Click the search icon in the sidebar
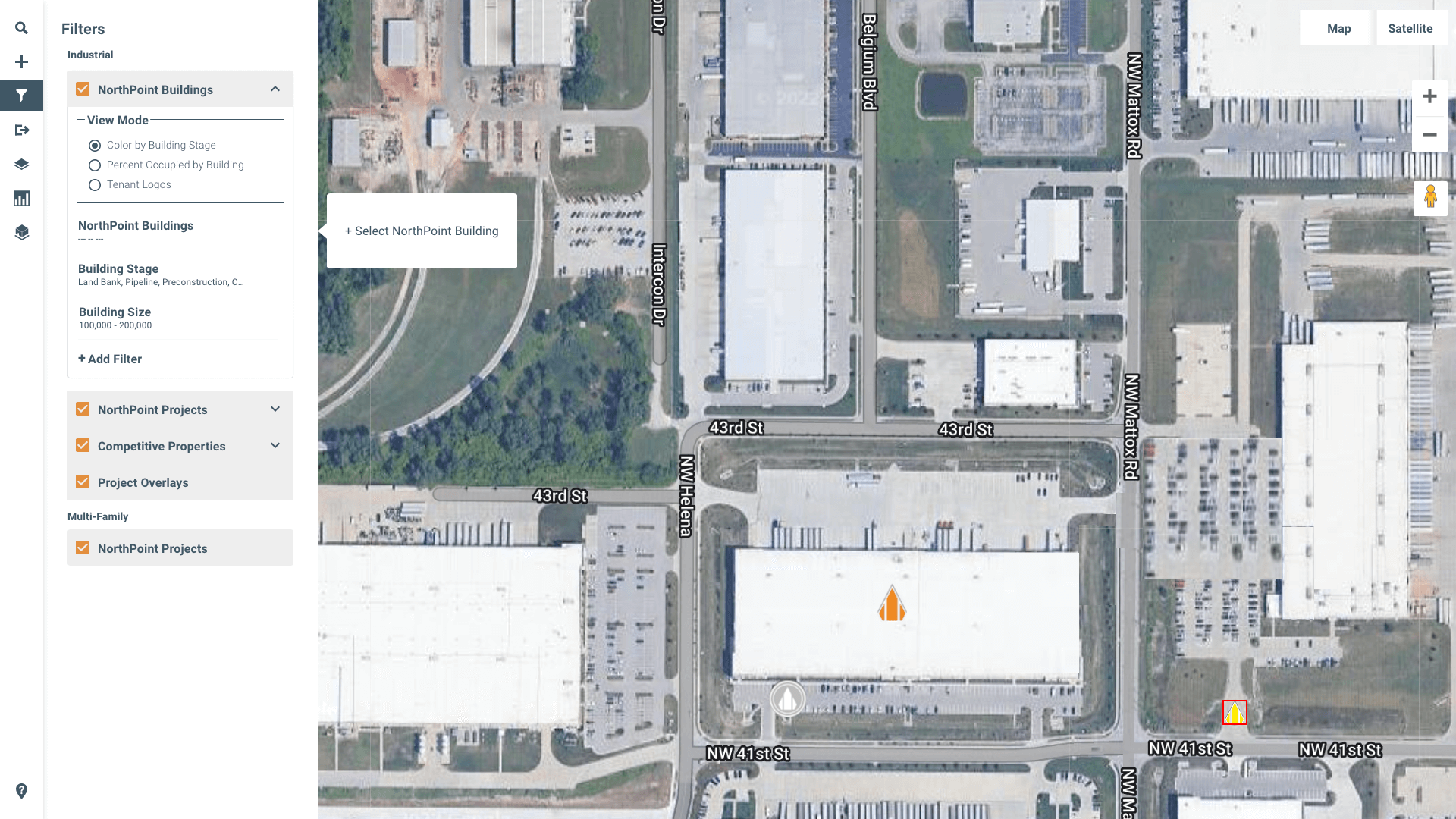Screen dimensions: 1456x819 pos(22,28)
